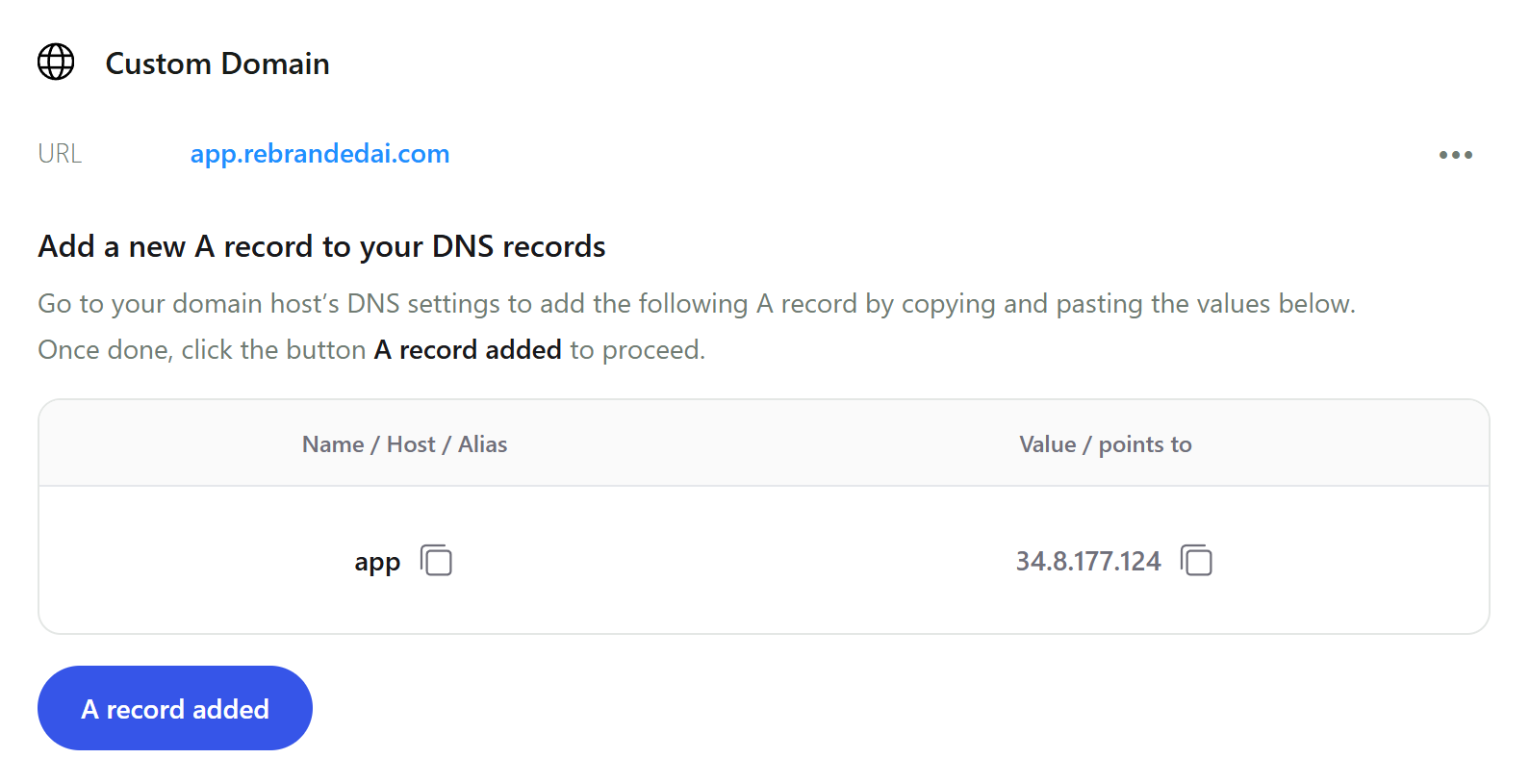The width and height of the screenshot is (1530, 784).
Task: Click the Add a new A record heading
Action: tap(320, 246)
